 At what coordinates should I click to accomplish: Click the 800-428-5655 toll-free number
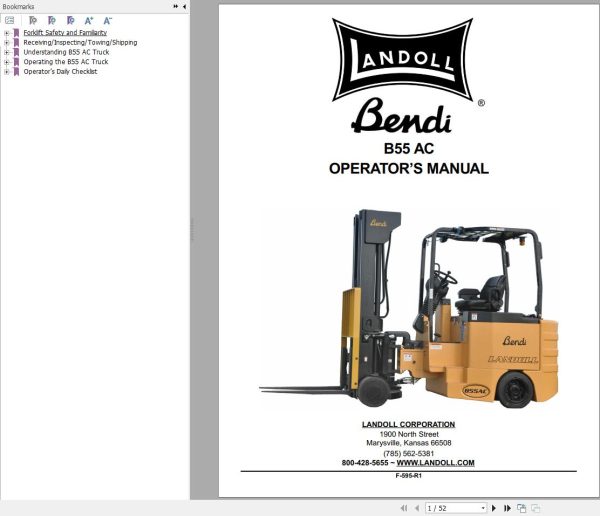tap(365, 462)
